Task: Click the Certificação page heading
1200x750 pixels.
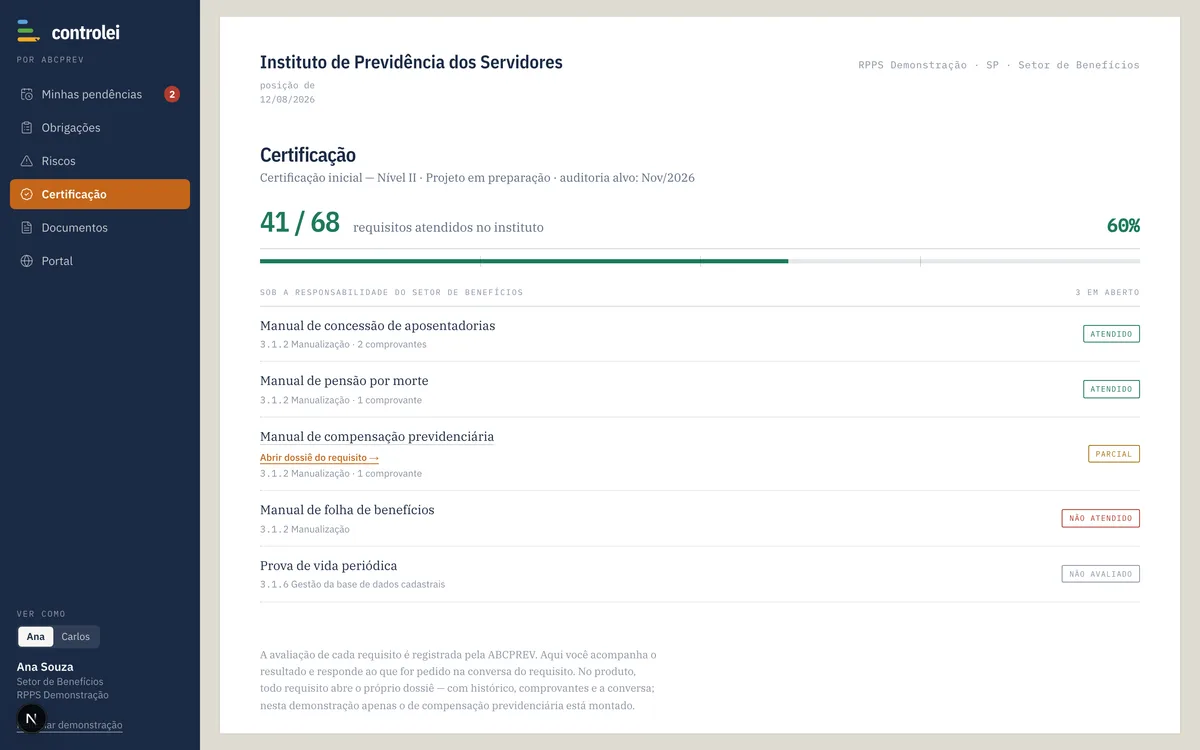Action: point(308,155)
